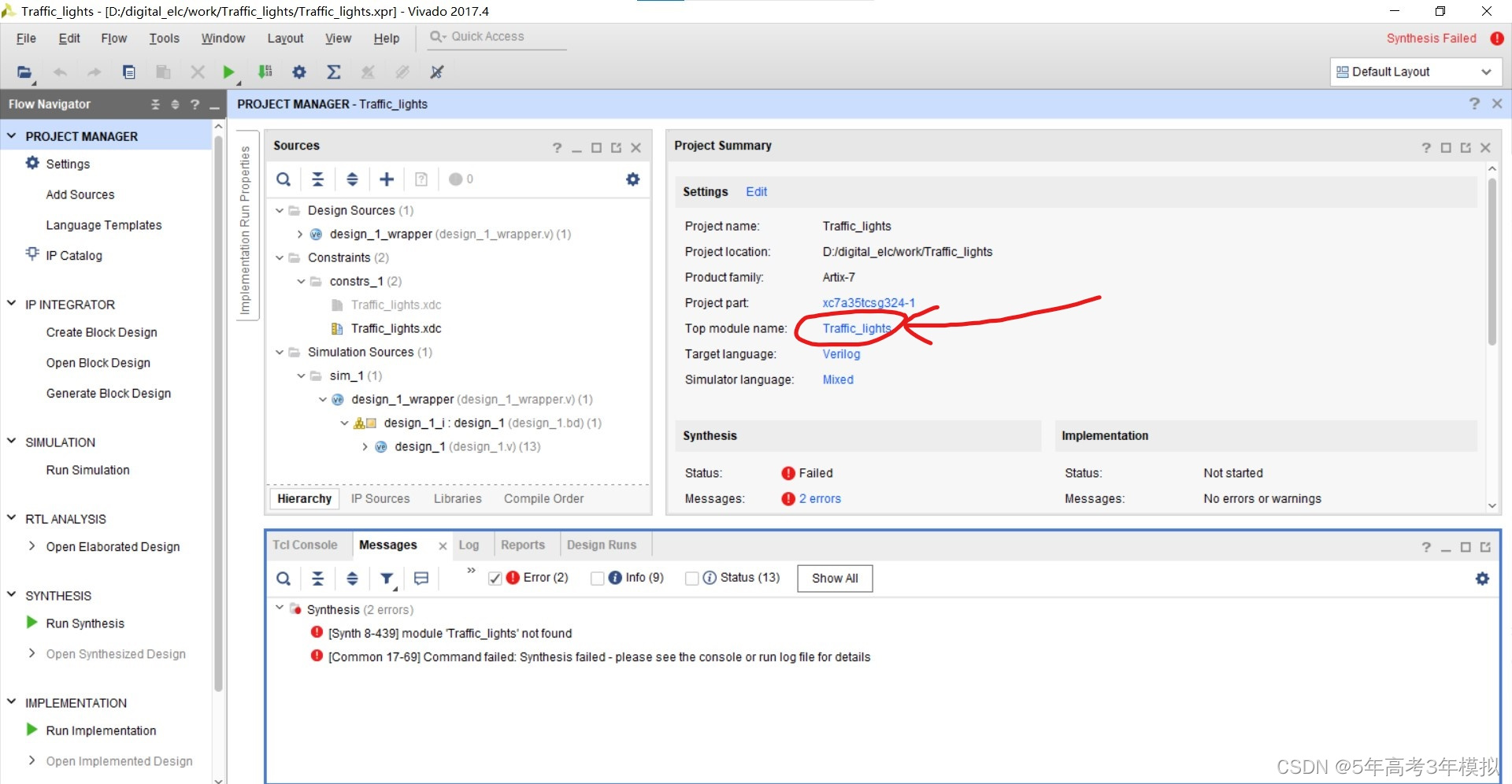Collapse IP INTEGRATOR section

point(12,304)
